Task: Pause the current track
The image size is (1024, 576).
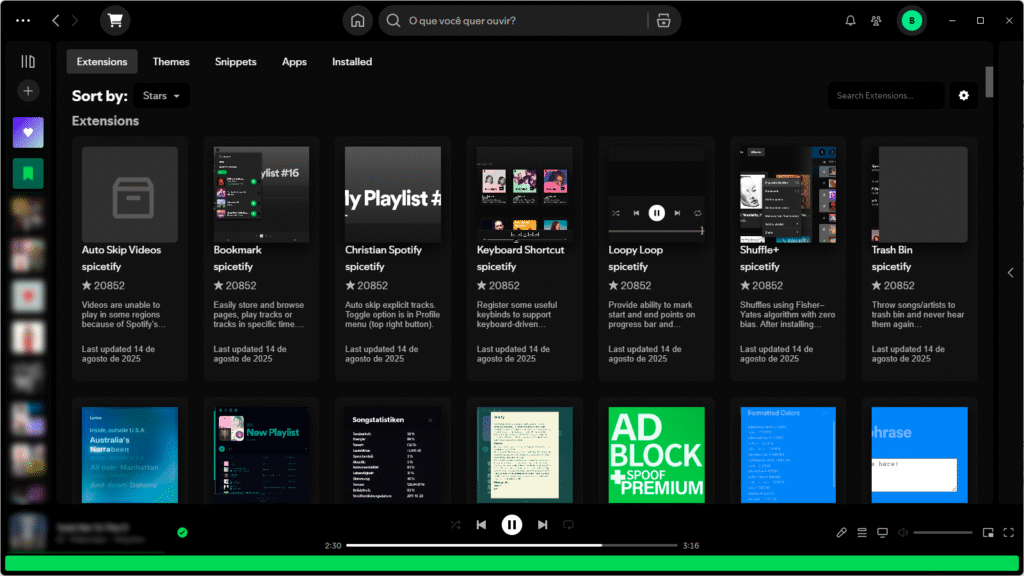Action: coord(512,525)
